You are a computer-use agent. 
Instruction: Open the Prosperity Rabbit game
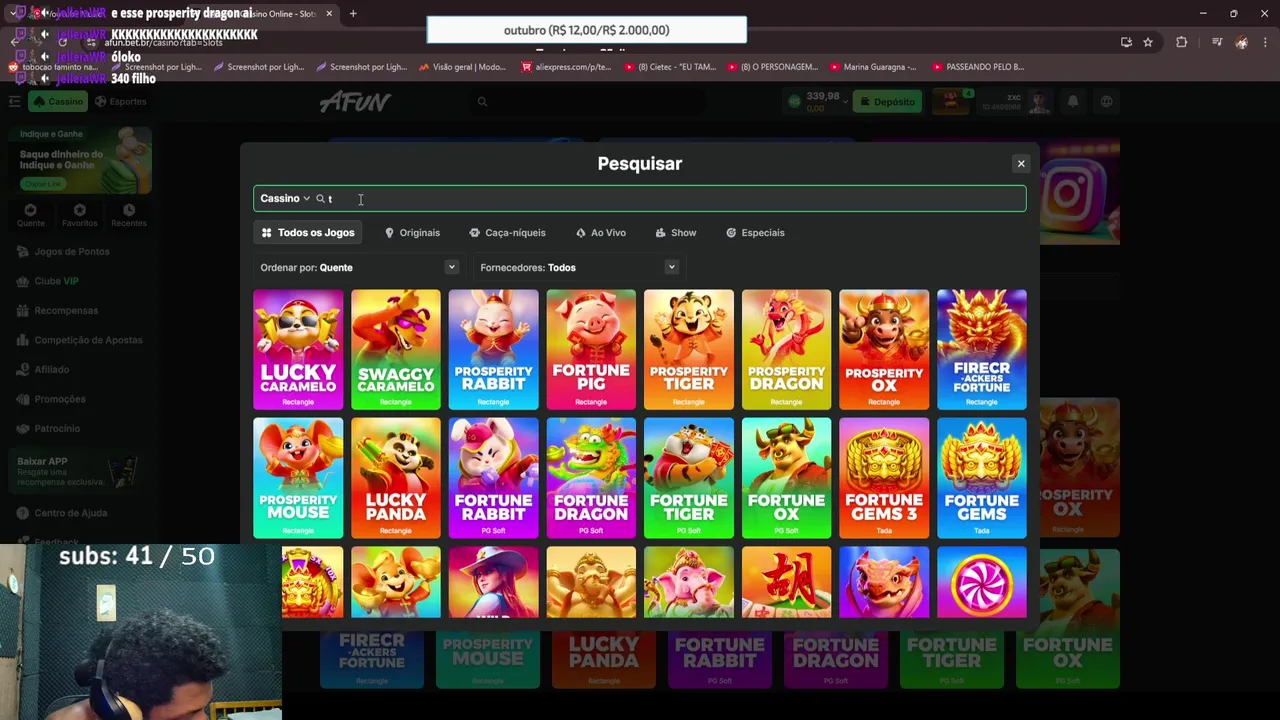click(x=493, y=349)
